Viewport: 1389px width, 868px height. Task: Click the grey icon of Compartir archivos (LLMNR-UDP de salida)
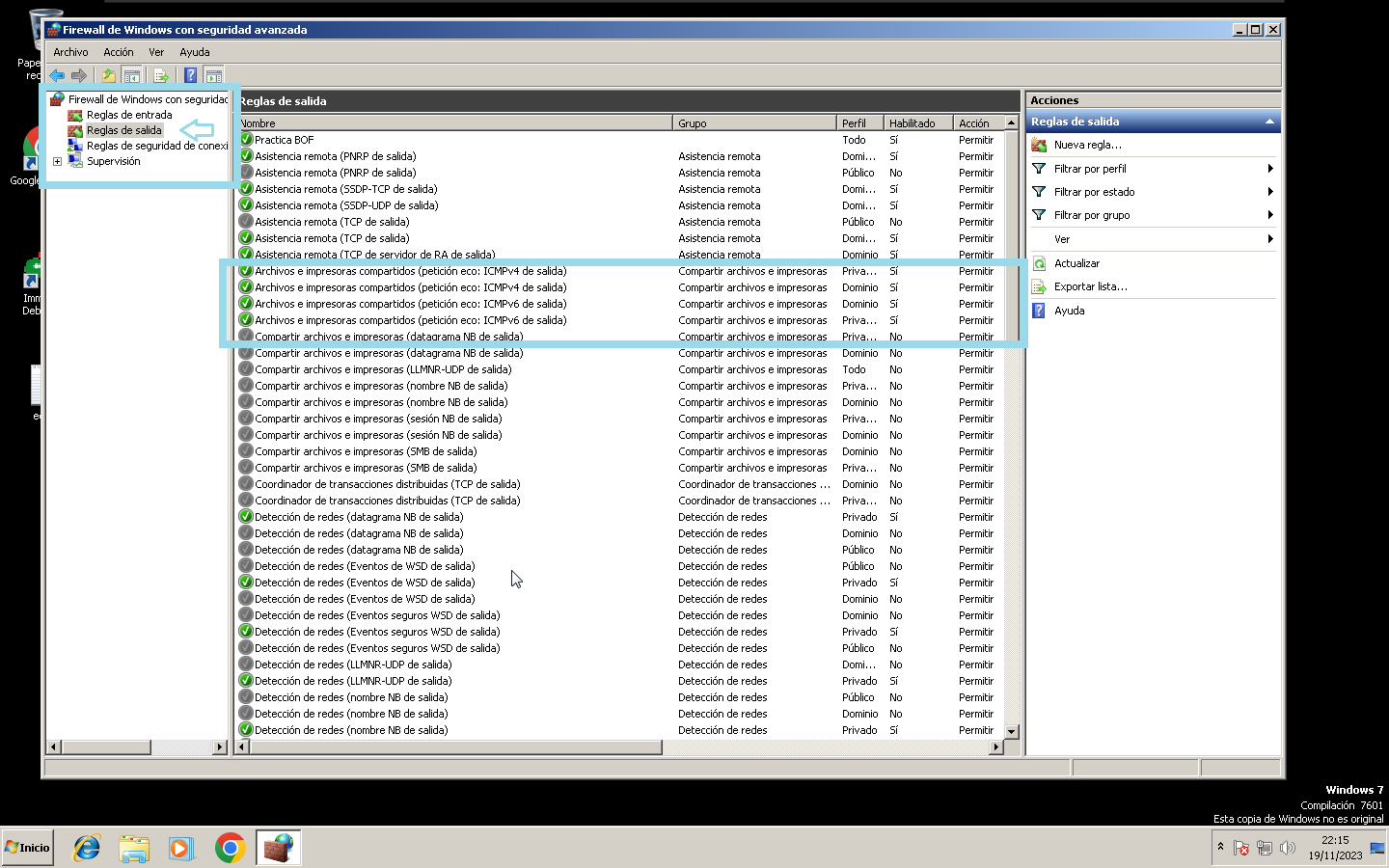coord(246,369)
